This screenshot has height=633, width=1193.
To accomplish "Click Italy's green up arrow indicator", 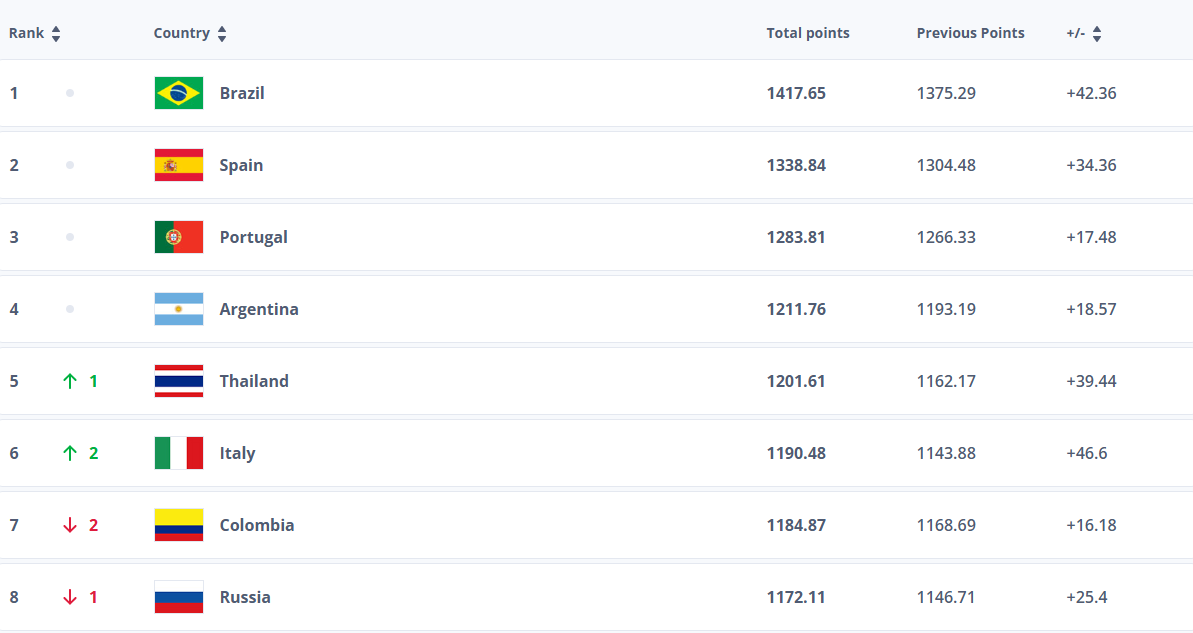I will pyautogui.click(x=70, y=453).
